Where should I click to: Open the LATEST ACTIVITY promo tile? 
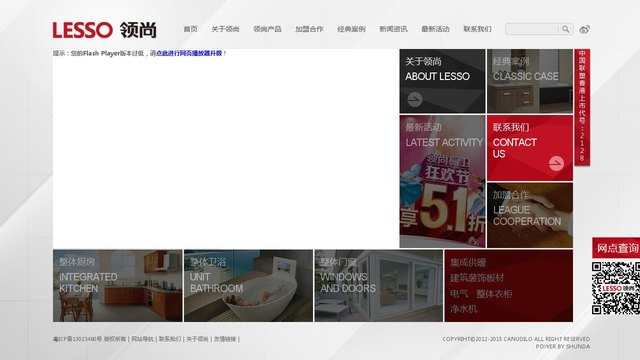(442, 181)
